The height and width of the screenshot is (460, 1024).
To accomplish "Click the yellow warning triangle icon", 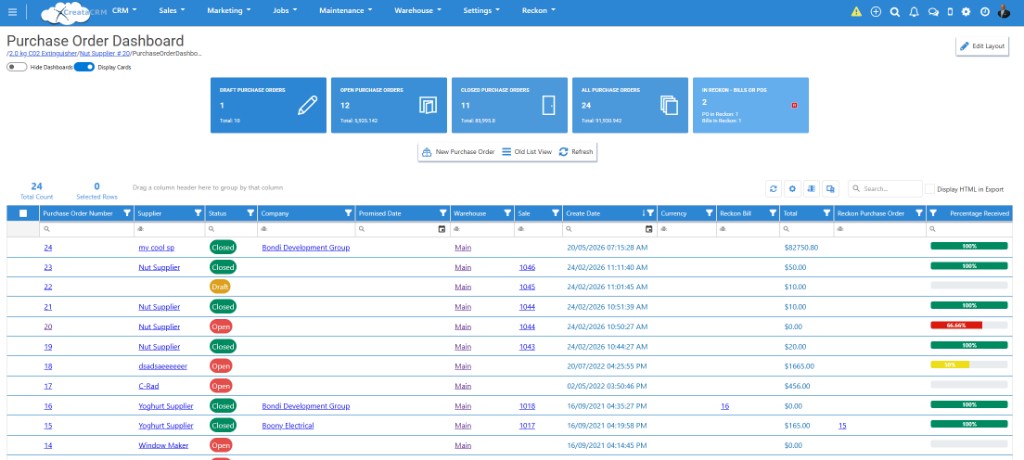I will (856, 12).
